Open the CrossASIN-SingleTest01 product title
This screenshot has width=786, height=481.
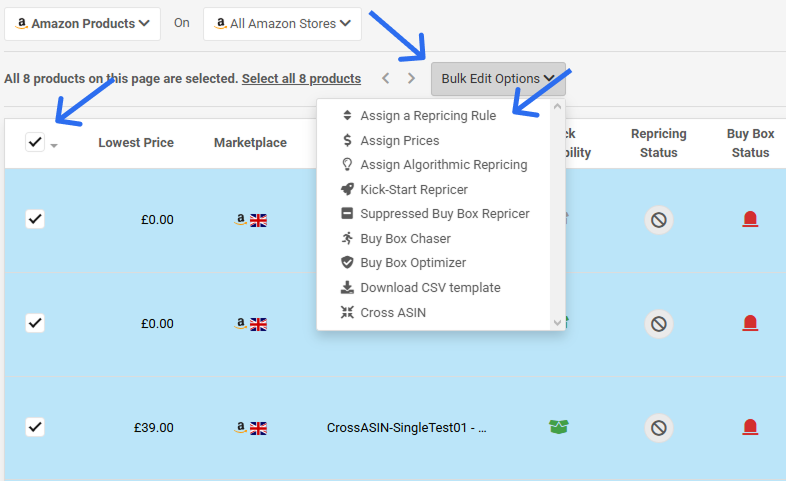tap(407, 428)
